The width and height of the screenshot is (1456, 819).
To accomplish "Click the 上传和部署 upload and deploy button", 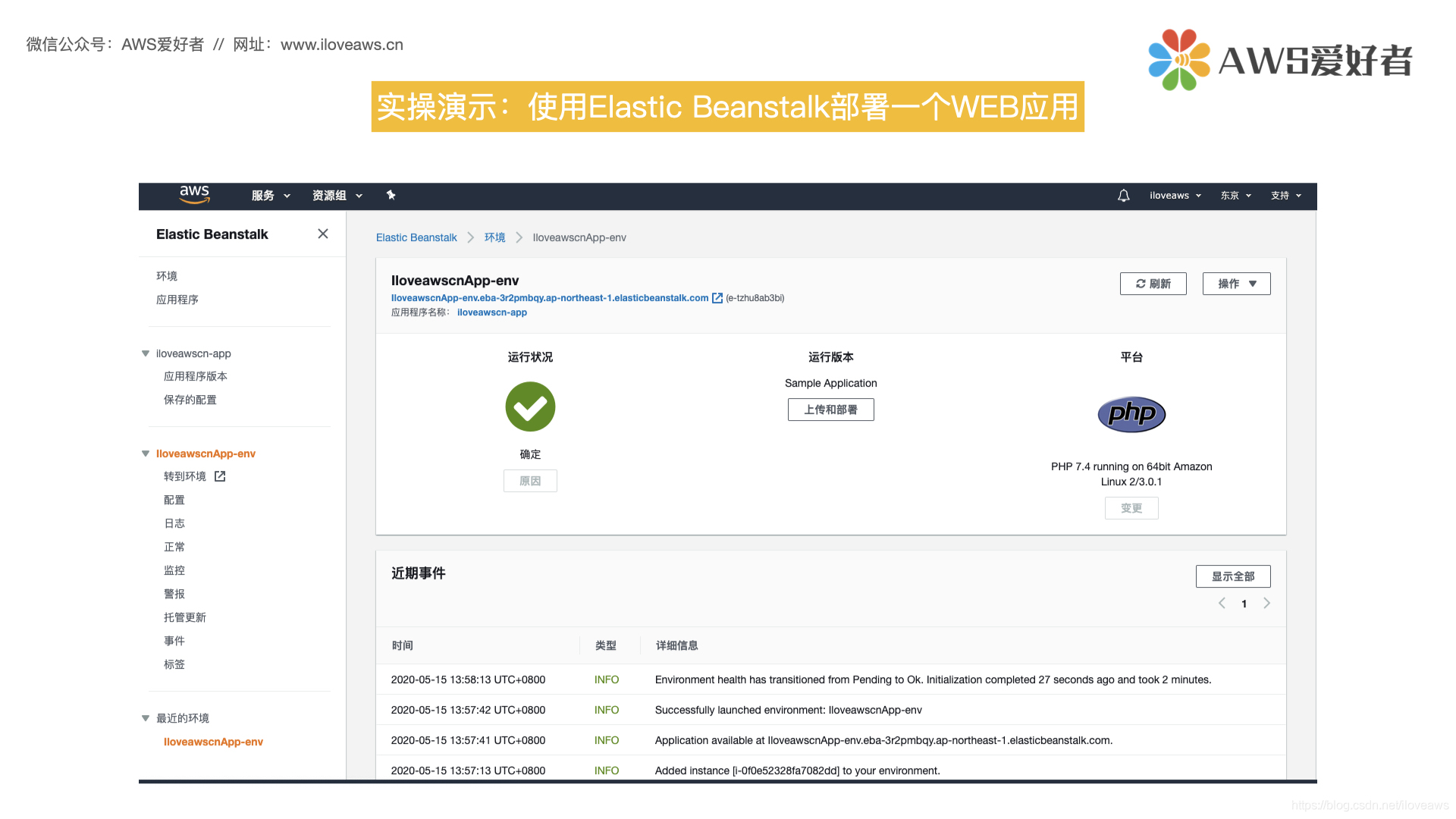I will [830, 409].
